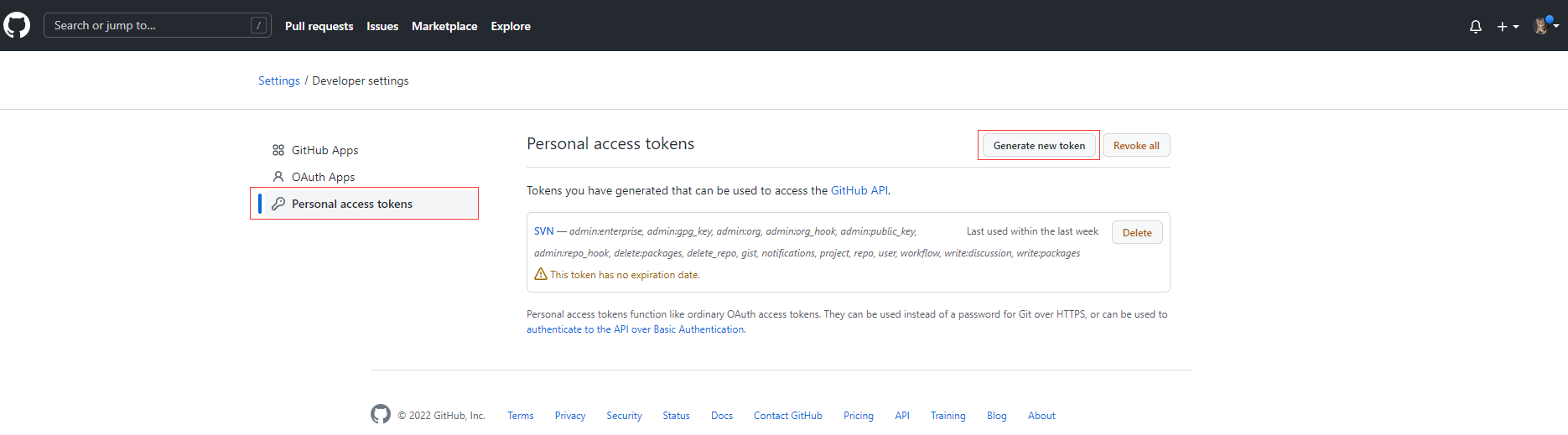
Task: Open authenticate to the API over Basic Authentication
Action: pyautogui.click(x=636, y=329)
